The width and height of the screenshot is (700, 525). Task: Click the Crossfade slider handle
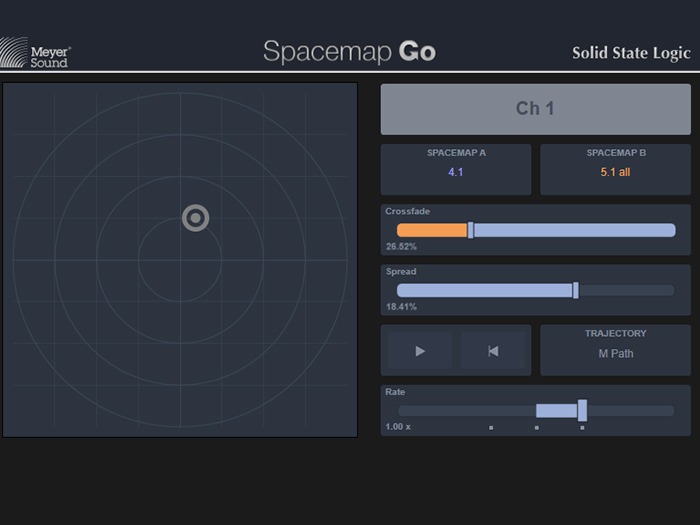[471, 230]
